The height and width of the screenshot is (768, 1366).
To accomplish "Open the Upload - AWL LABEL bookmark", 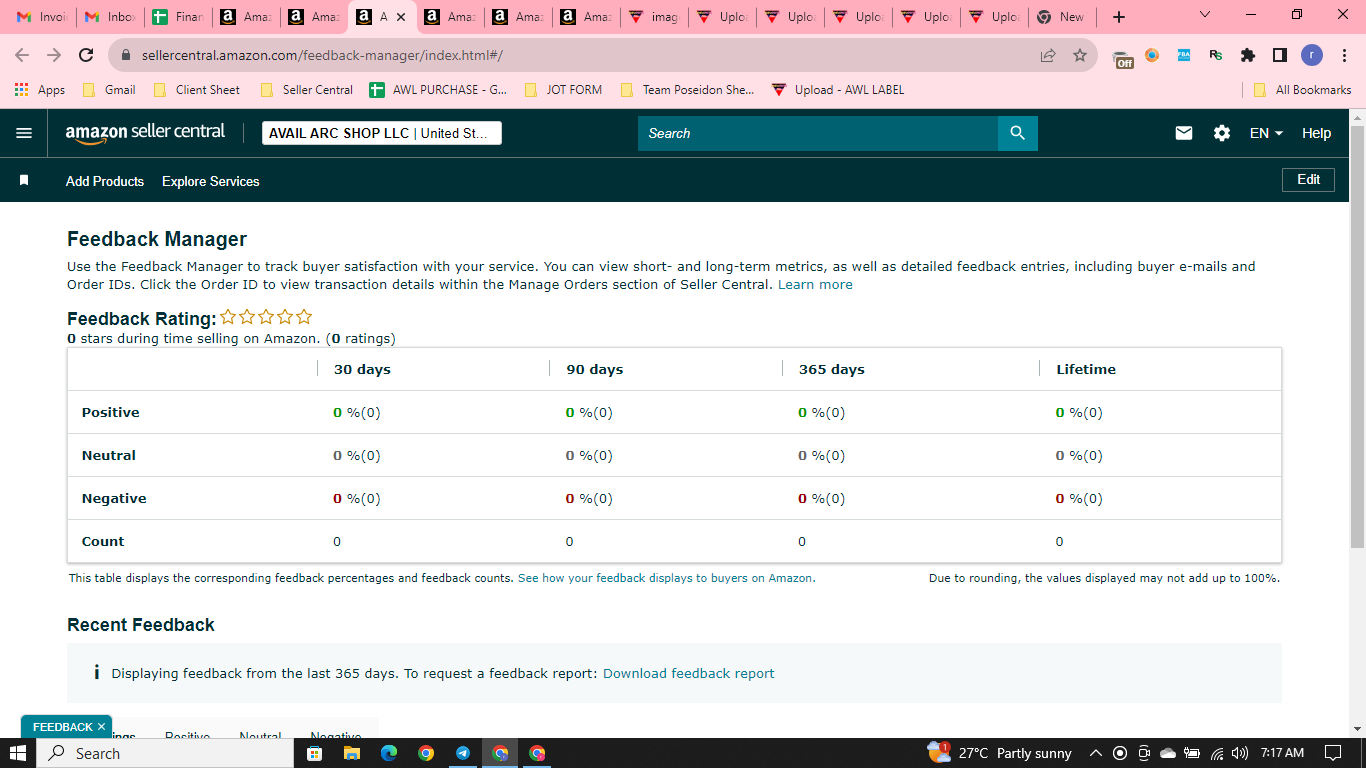I will [x=838, y=89].
